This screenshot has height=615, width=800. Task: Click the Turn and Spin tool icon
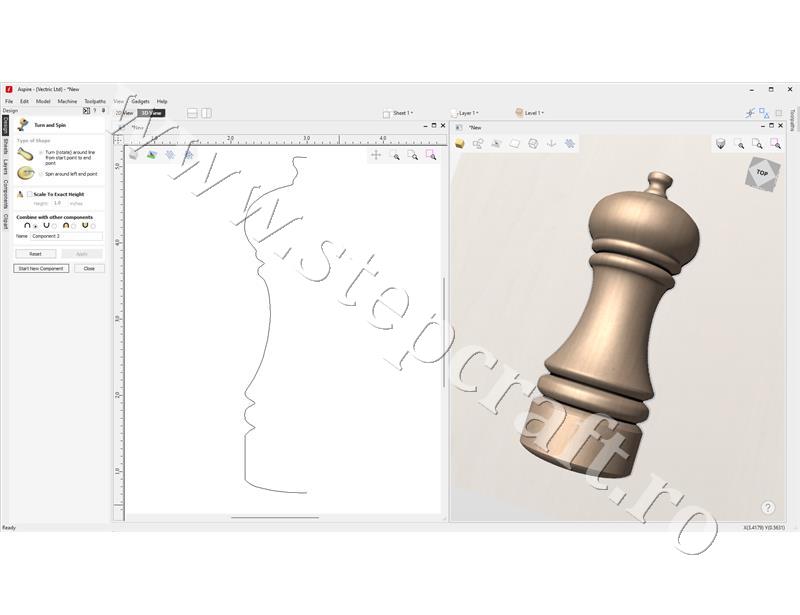coord(23,125)
